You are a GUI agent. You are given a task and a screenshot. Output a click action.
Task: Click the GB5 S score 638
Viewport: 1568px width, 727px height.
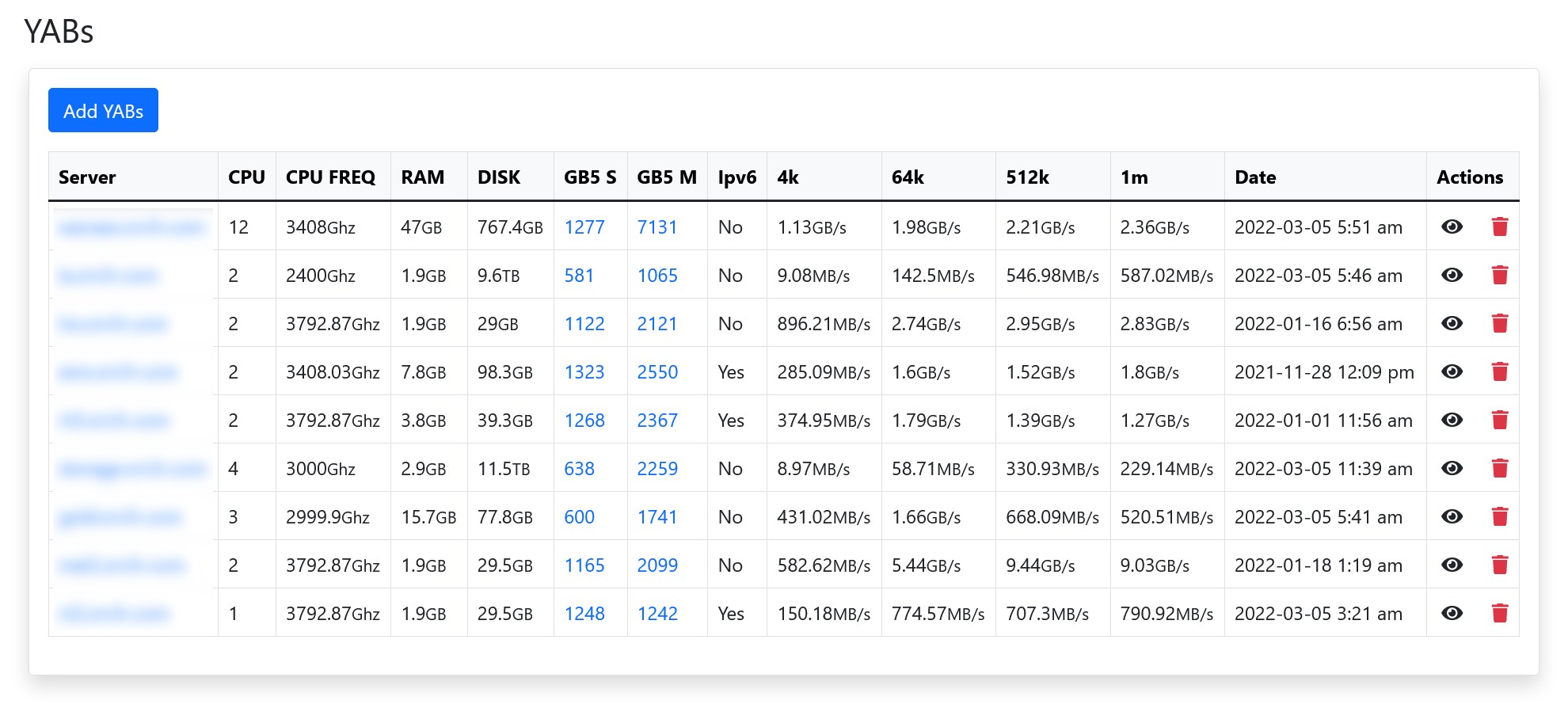579,469
